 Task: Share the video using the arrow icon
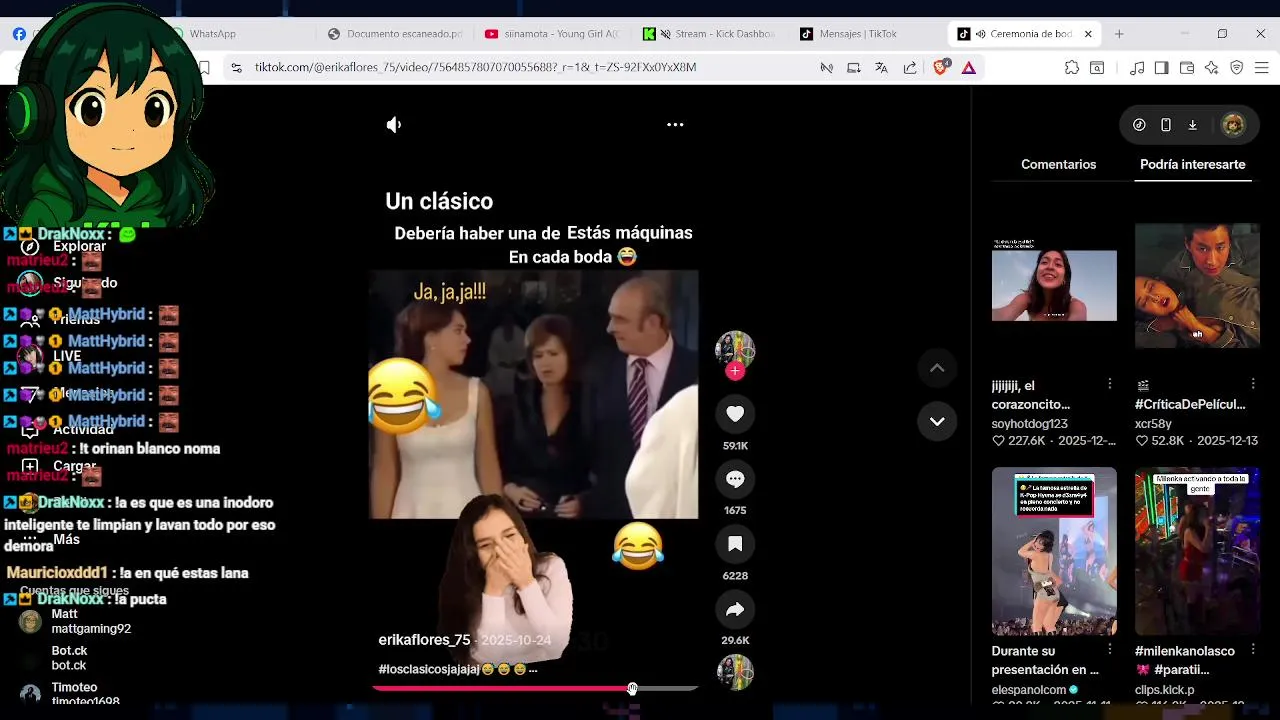pyautogui.click(x=735, y=609)
